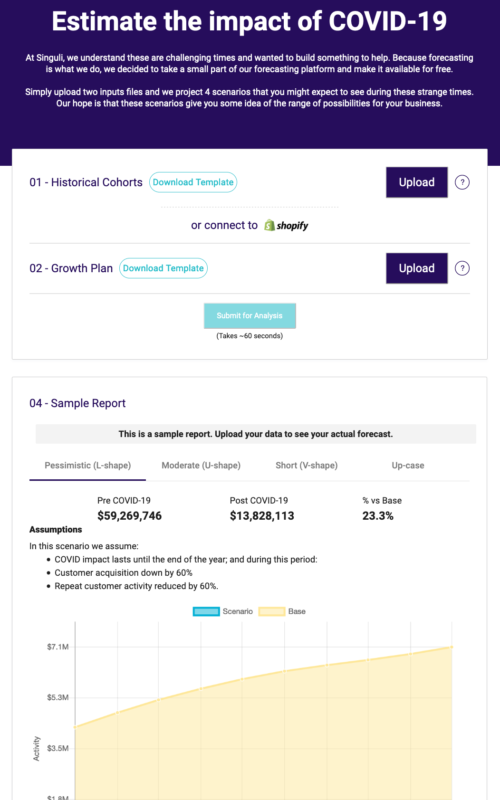Screen dimensions: 500x800
Task: Open help icon for Growth Plan
Action: (462, 268)
